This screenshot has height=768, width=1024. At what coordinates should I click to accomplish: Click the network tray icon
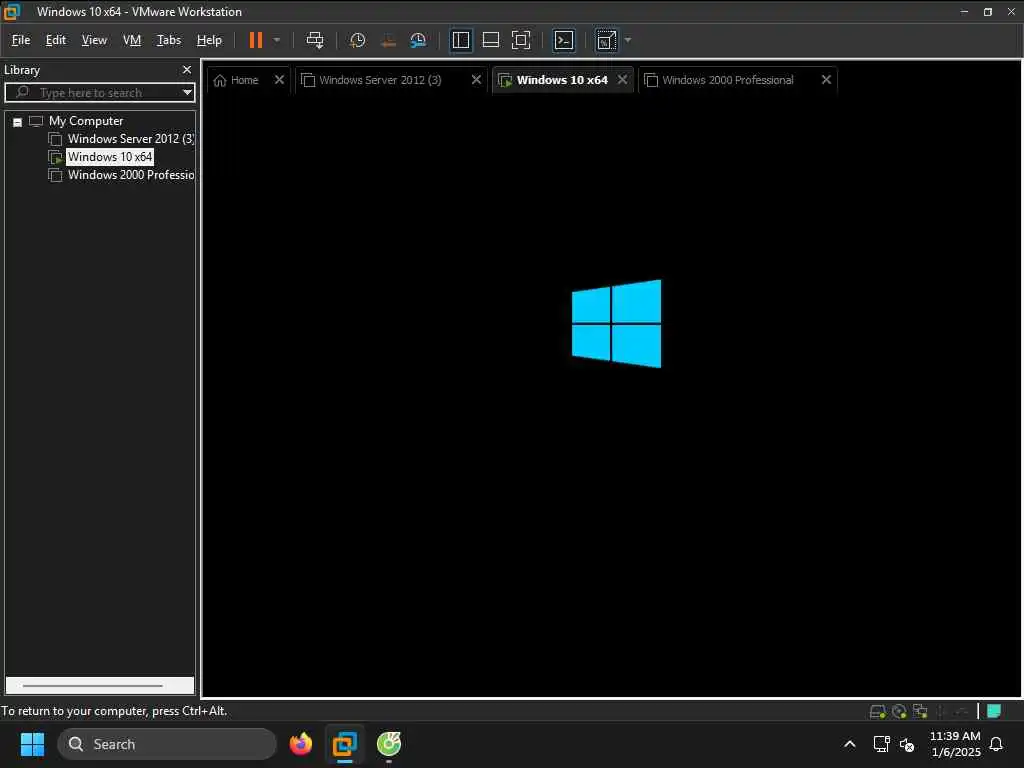(882, 744)
